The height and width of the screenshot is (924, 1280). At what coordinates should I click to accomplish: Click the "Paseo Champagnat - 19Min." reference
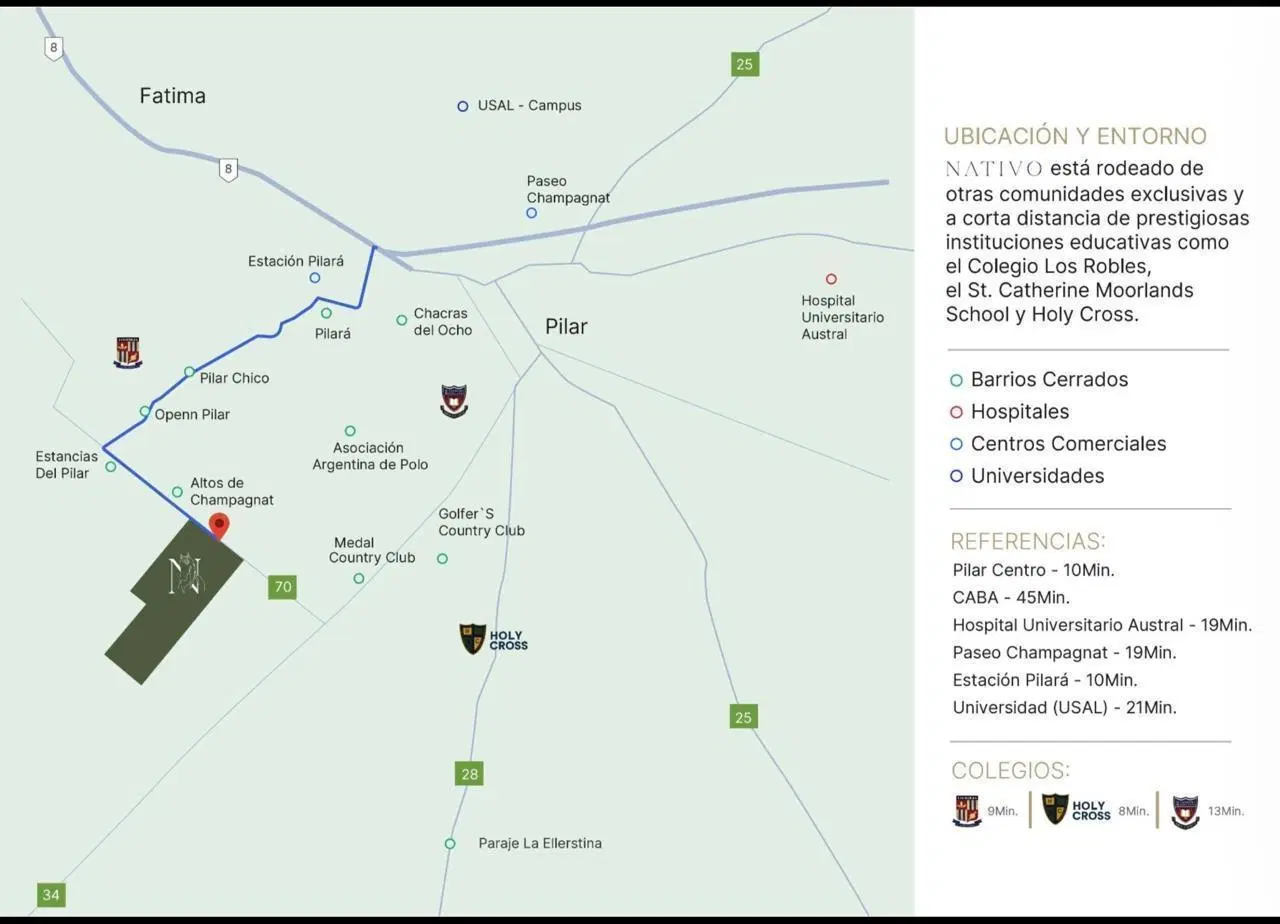coord(1064,653)
